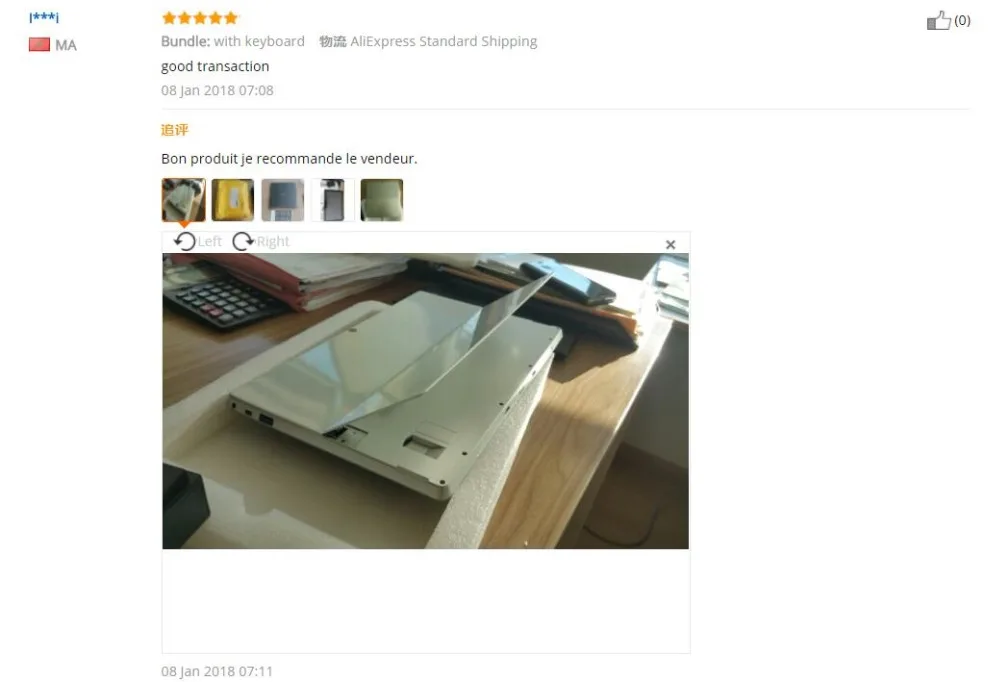Click the reviewer name l***i
The image size is (1000, 682).
tap(44, 17)
